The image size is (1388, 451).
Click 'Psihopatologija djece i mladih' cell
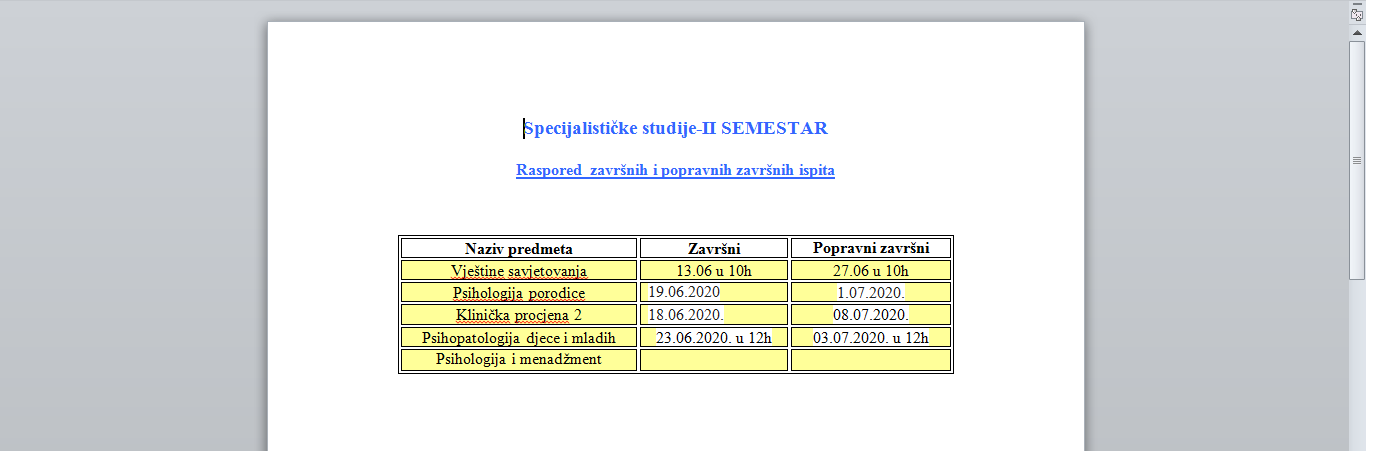[x=519, y=337]
